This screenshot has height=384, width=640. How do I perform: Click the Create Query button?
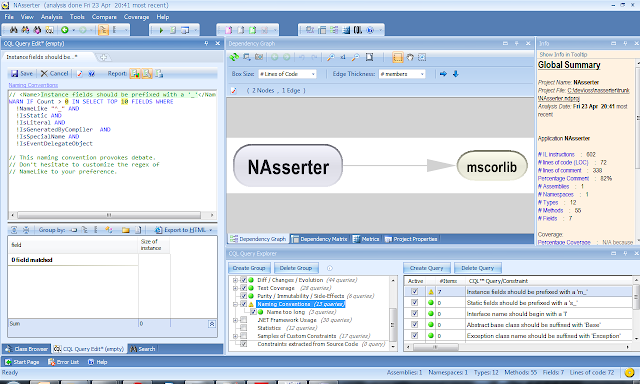[x=427, y=268]
